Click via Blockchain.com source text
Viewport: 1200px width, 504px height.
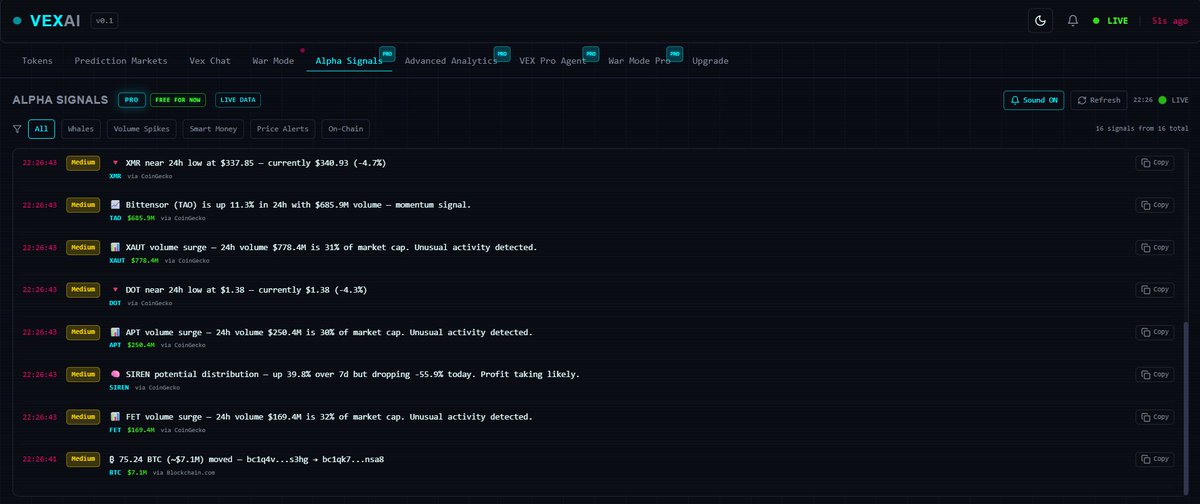tap(184, 472)
